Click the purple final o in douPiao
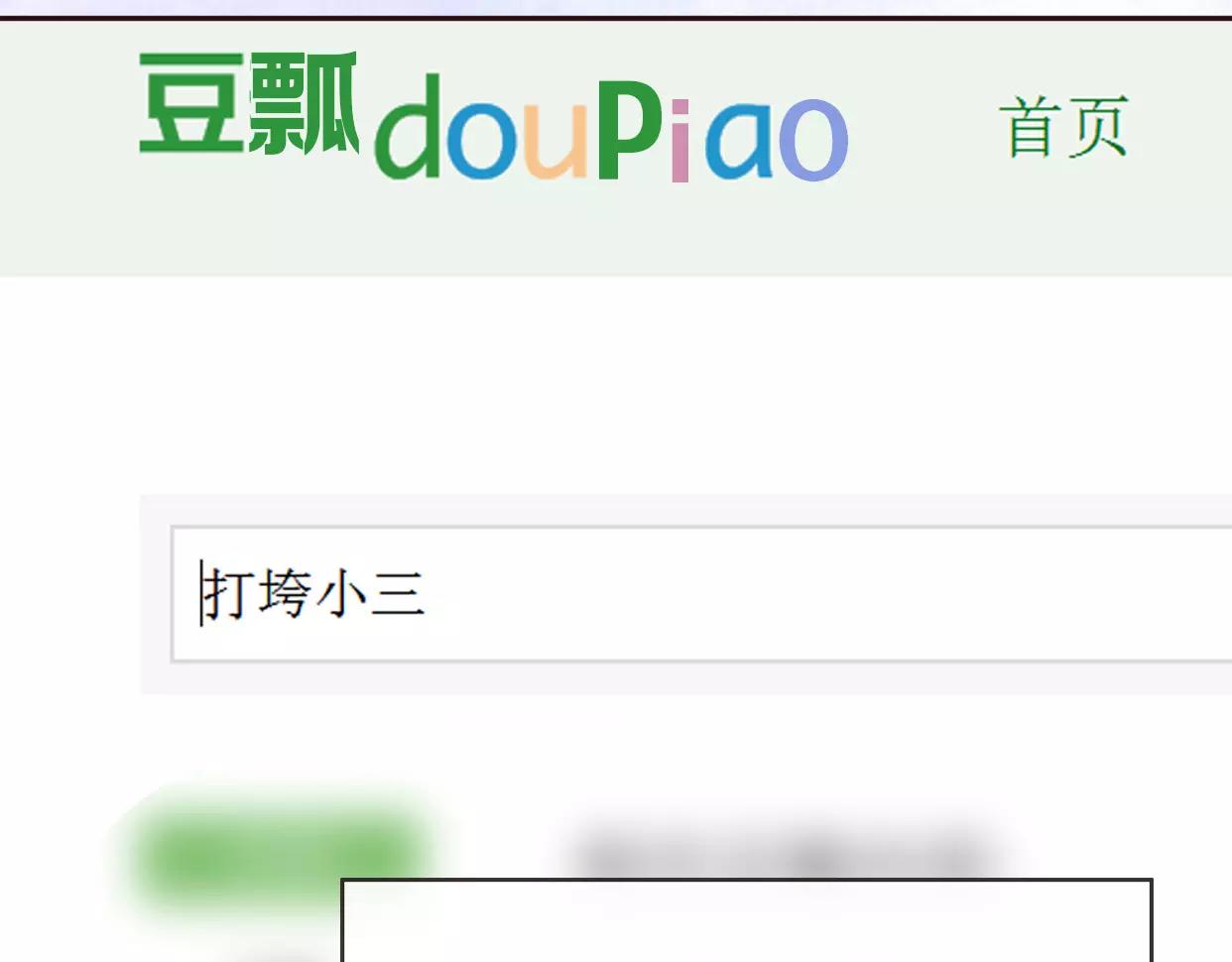This screenshot has width=1232, height=962. (x=813, y=140)
